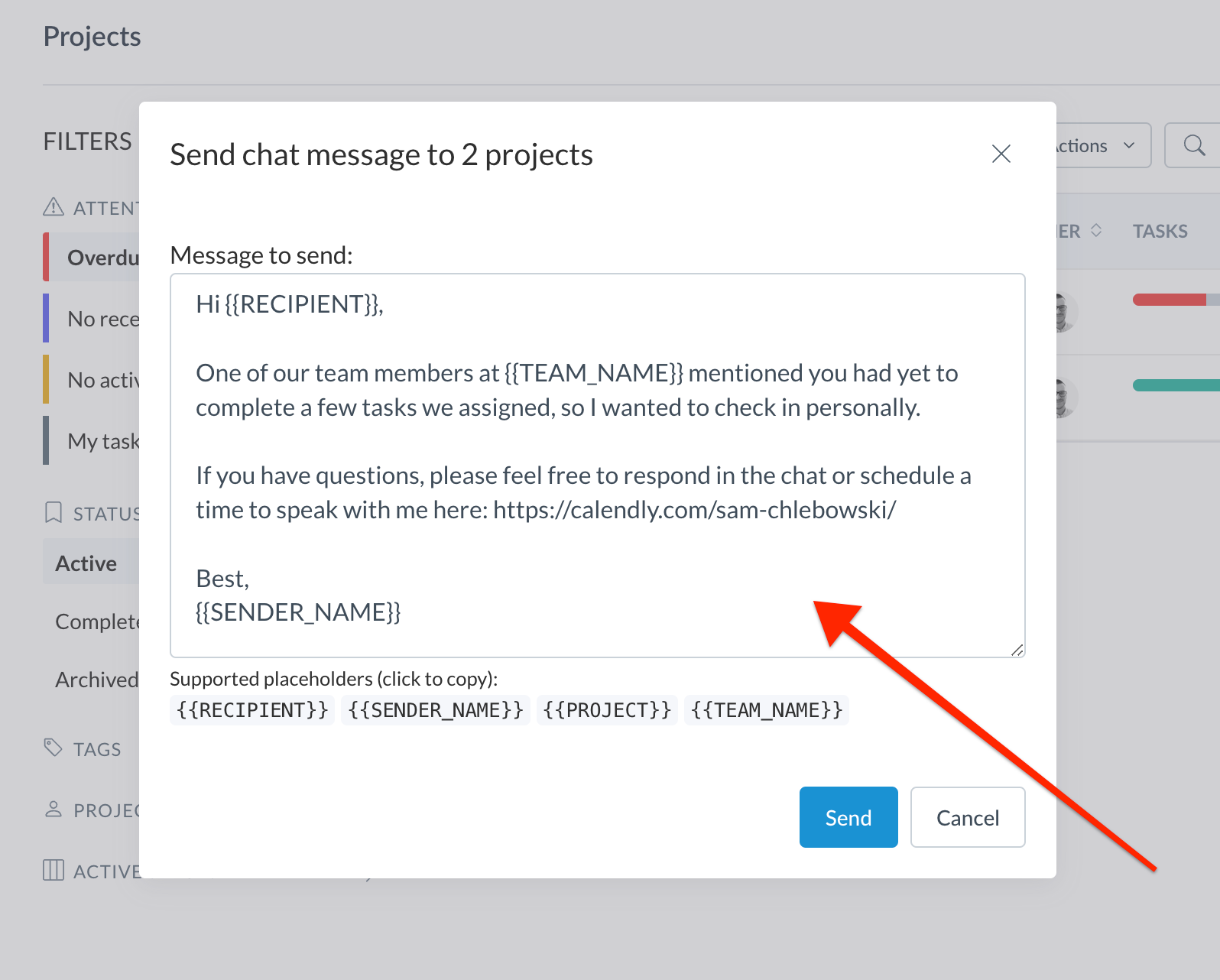Copy the {{TEAM_NAME}} placeholder chip

tap(766, 710)
